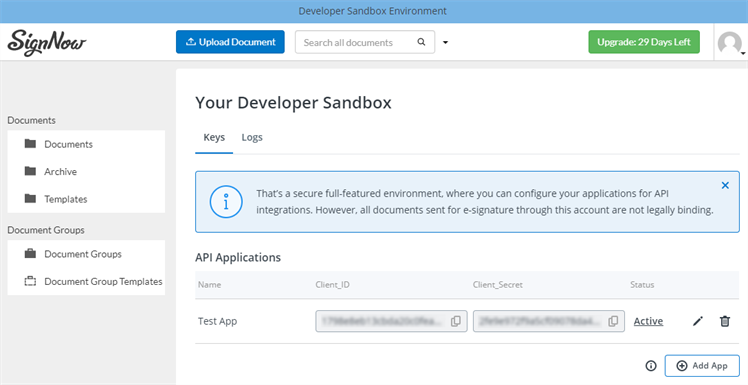The height and width of the screenshot is (385, 748).
Task: Click the API Applications heading
Action: pyautogui.click(x=238, y=258)
